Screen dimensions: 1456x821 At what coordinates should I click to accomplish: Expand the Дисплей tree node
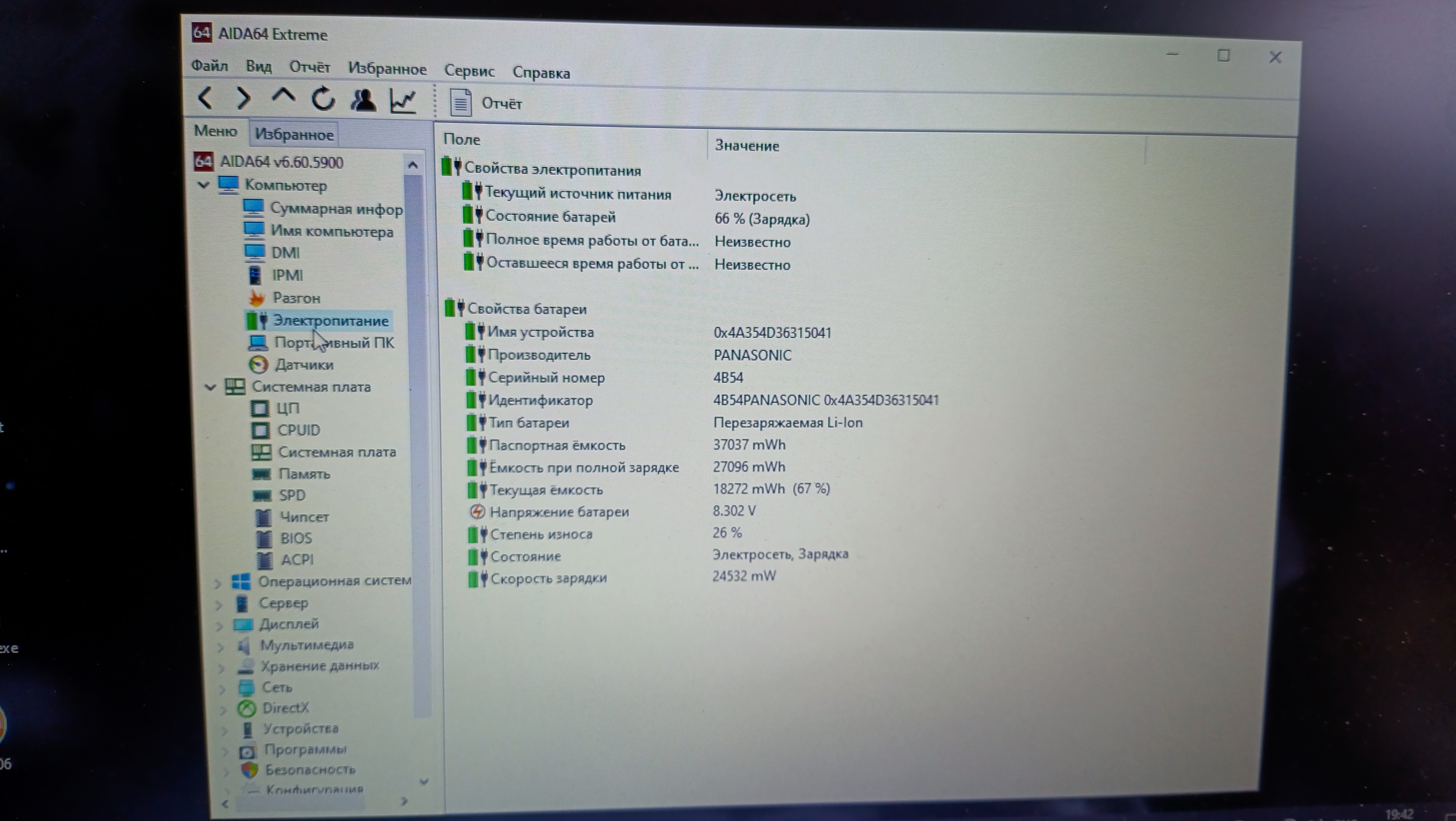tap(220, 626)
